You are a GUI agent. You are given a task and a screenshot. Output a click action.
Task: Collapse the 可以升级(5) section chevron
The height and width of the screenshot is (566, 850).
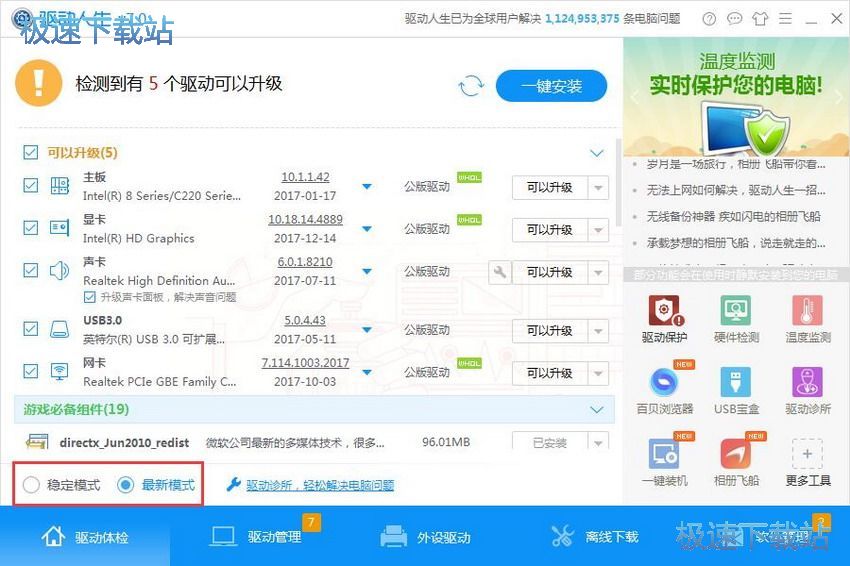pyautogui.click(x=597, y=153)
